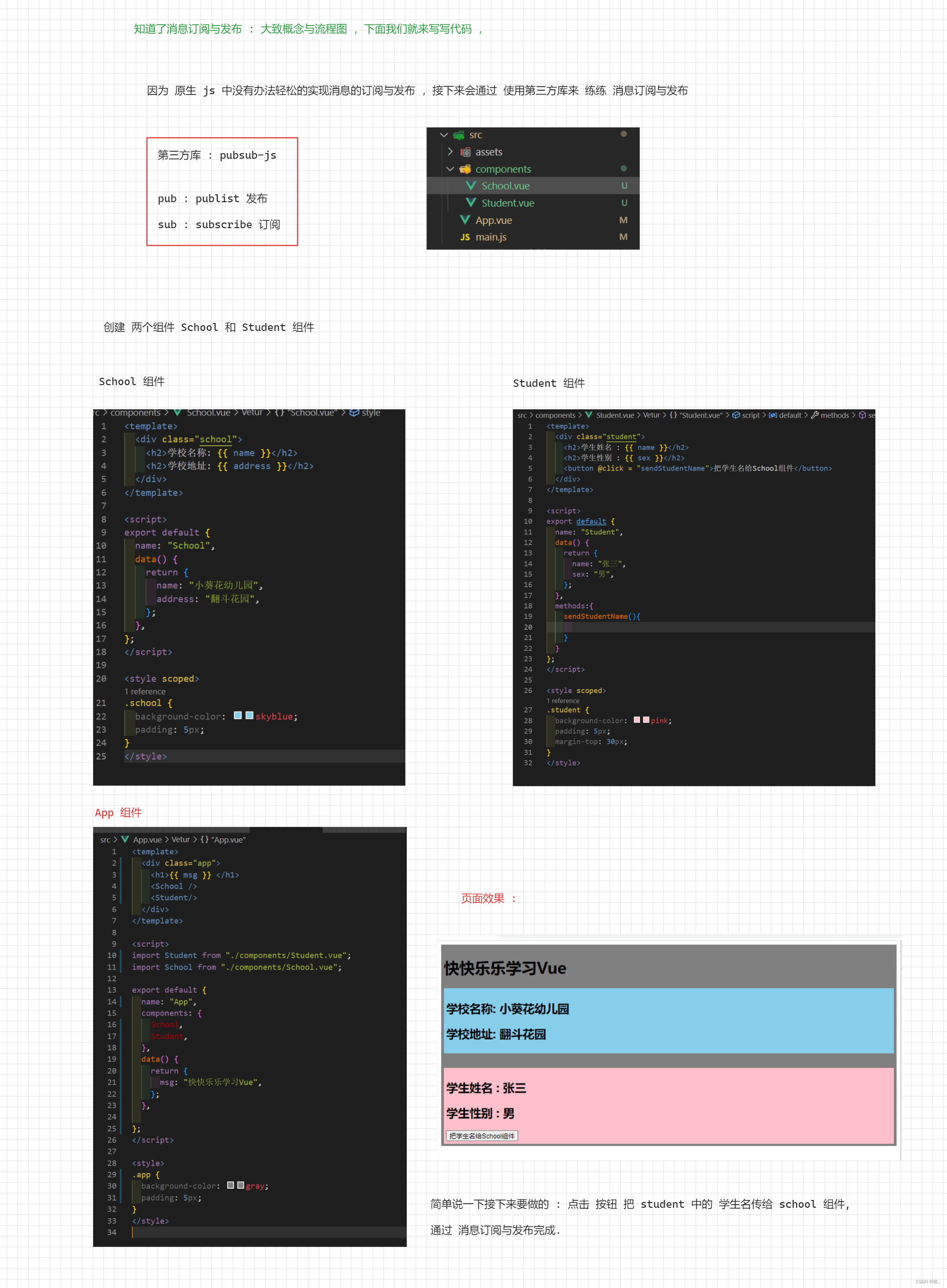The image size is (947, 1288).
Task: Click 学校名称: 小葵花幼儿园 in page preview
Action: (508, 1010)
